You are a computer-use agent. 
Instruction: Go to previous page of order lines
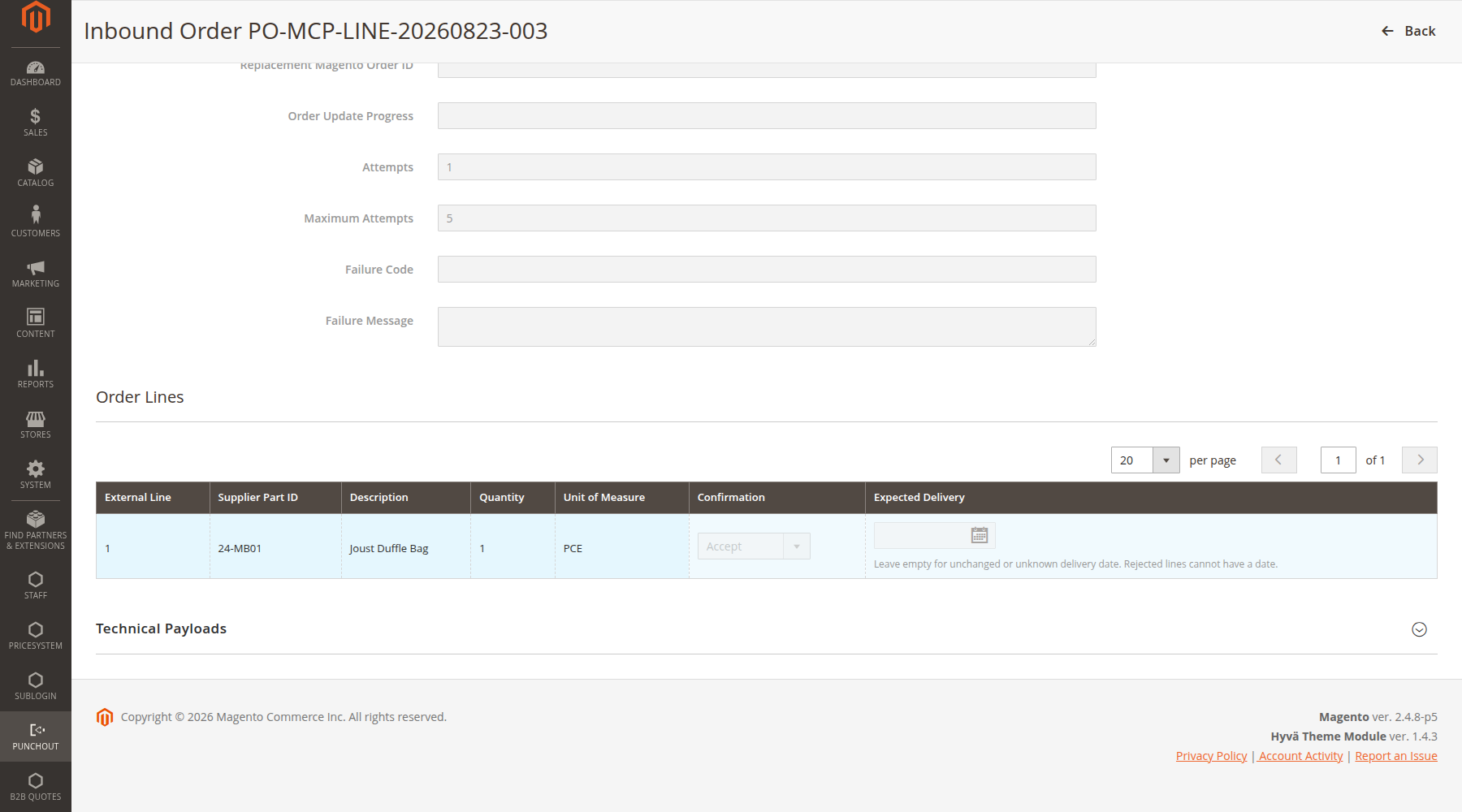1278,460
